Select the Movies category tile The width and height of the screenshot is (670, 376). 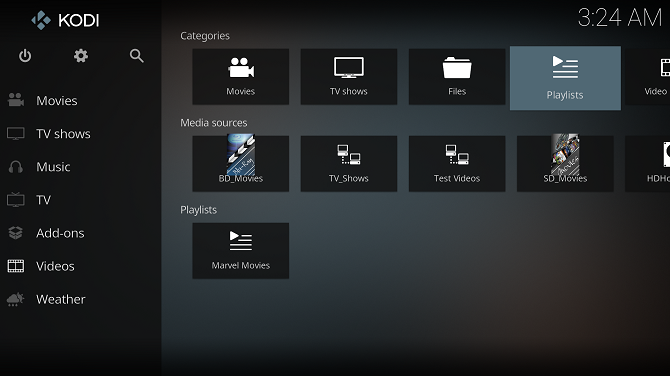click(x=241, y=76)
